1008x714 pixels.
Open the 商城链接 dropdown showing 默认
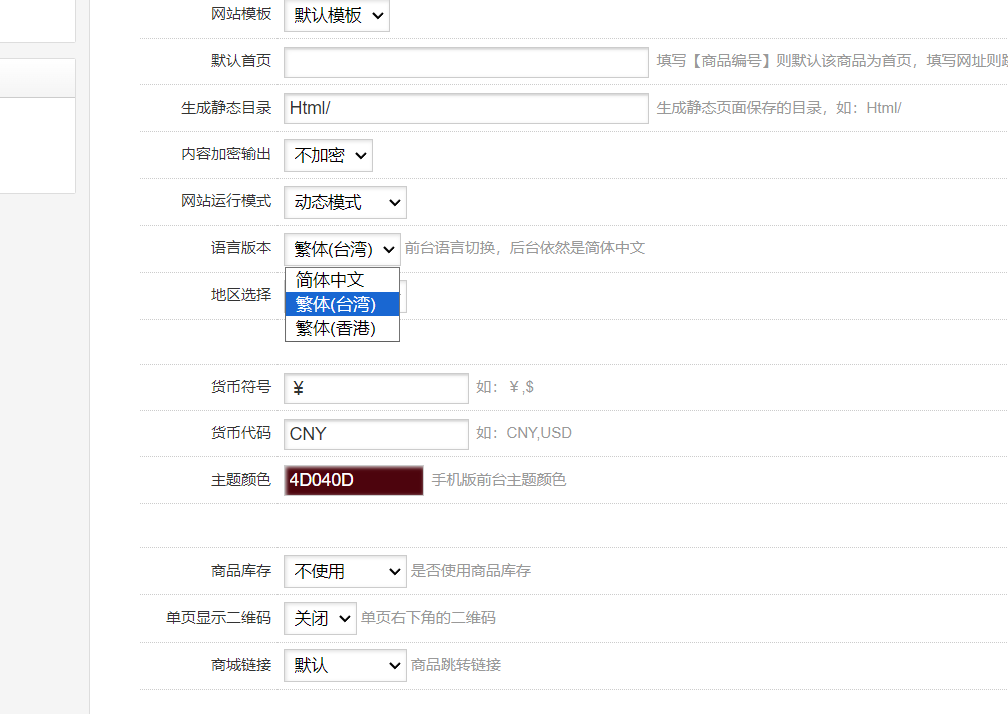tap(345, 665)
